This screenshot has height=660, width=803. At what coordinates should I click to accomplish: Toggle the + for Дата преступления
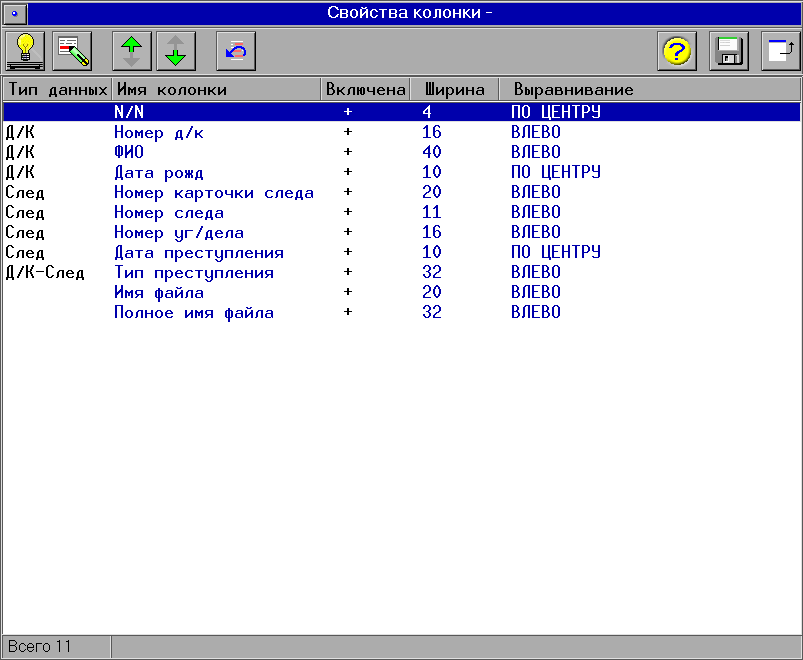(348, 251)
